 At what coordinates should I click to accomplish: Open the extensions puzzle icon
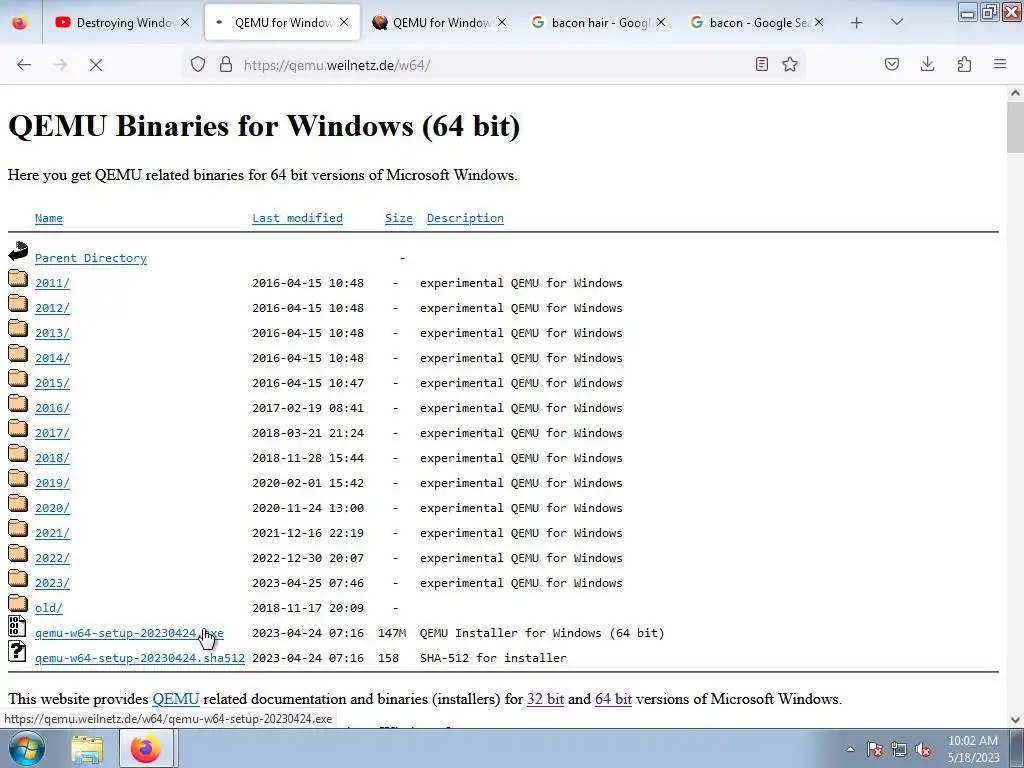pyautogui.click(x=964, y=64)
